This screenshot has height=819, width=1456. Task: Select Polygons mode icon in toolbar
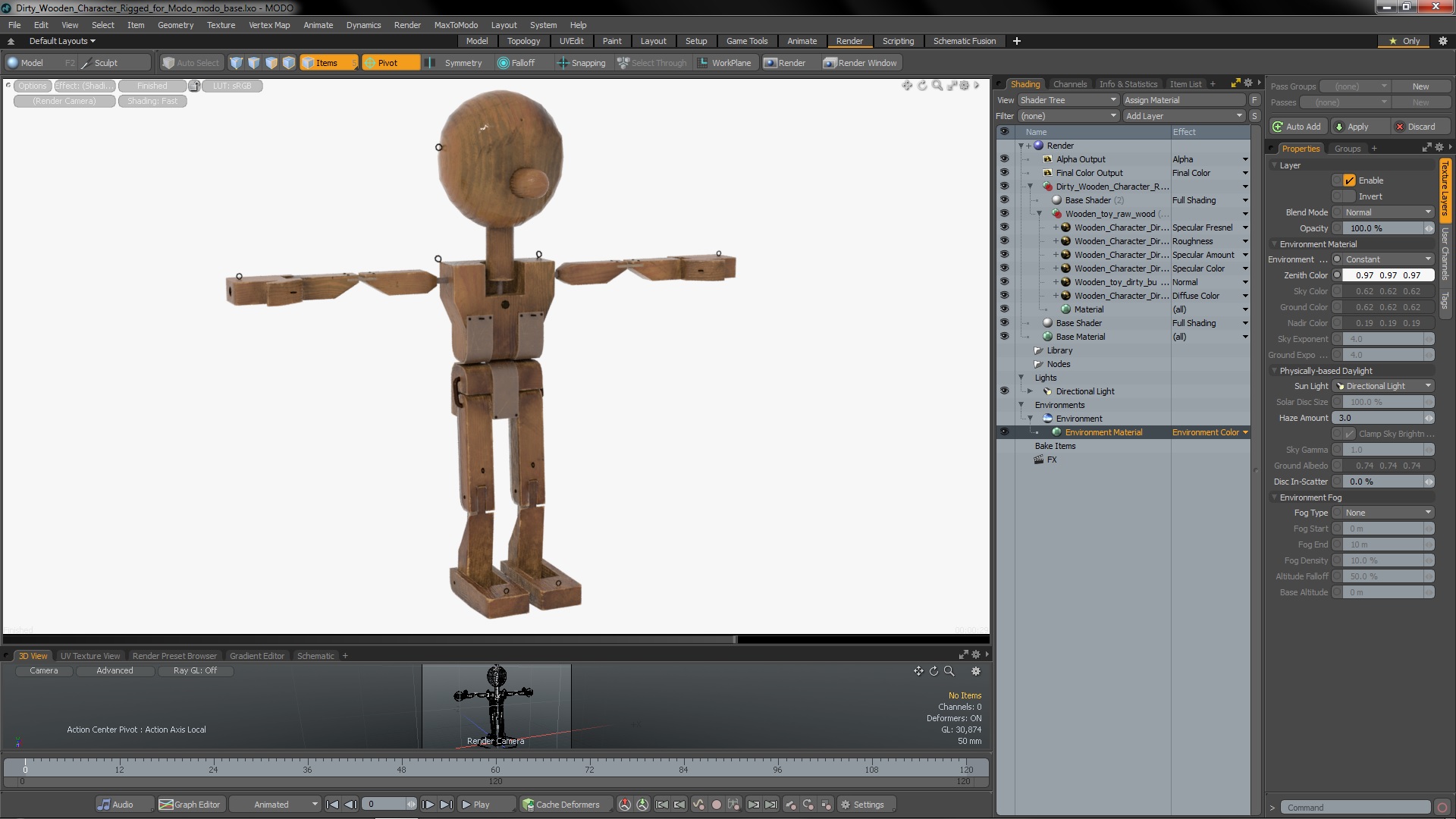coord(271,63)
